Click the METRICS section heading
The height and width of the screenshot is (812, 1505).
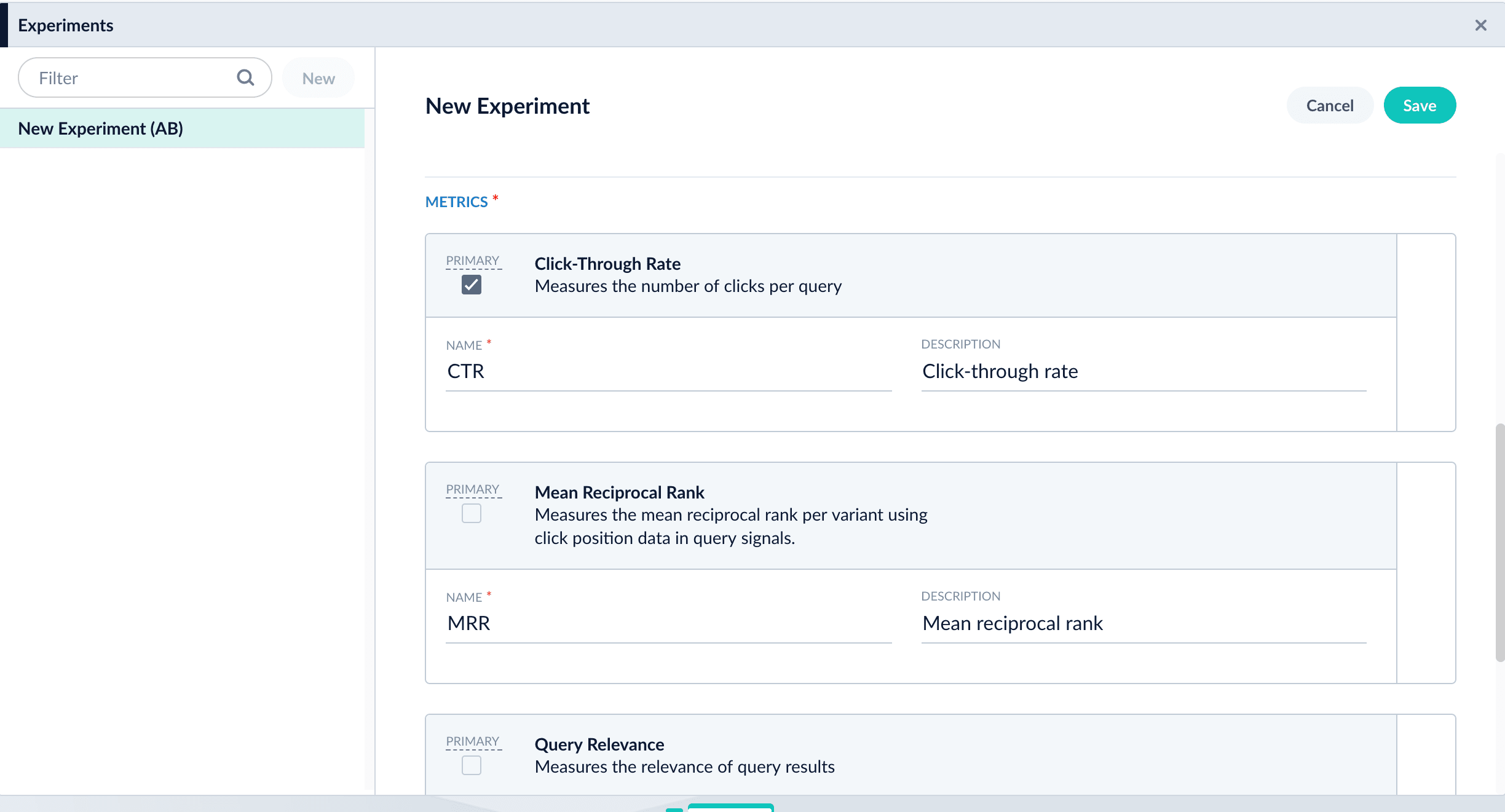click(456, 202)
